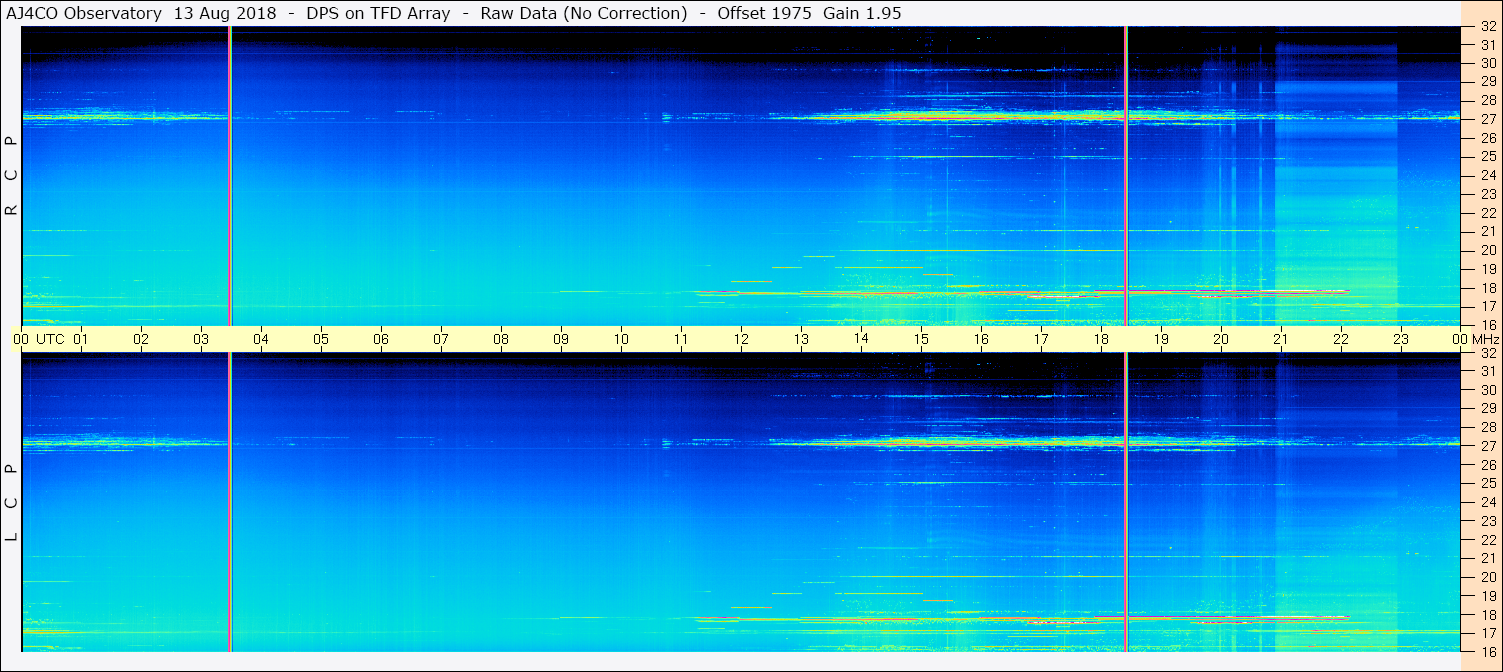Viewport: 1503px width, 672px height.
Task: Select the 13 hour tick on the time axis
Action: click(x=801, y=339)
